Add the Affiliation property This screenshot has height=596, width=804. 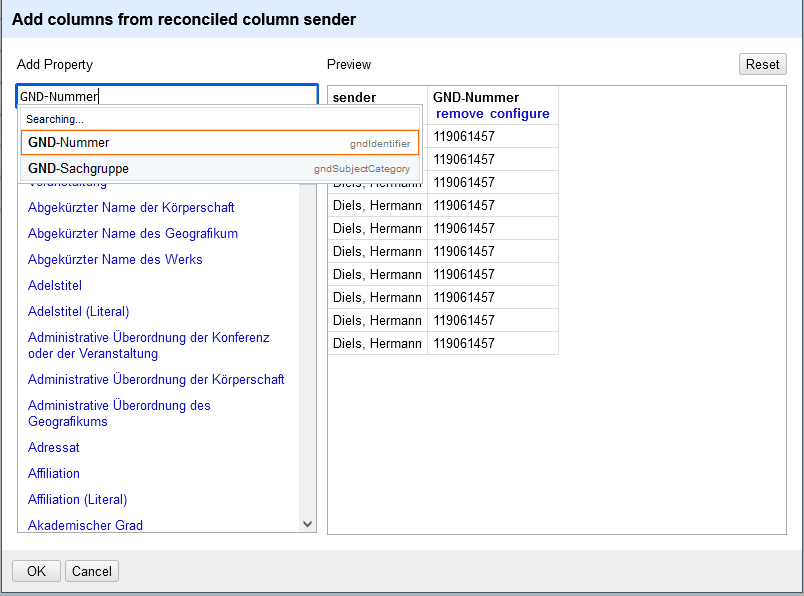click(54, 474)
